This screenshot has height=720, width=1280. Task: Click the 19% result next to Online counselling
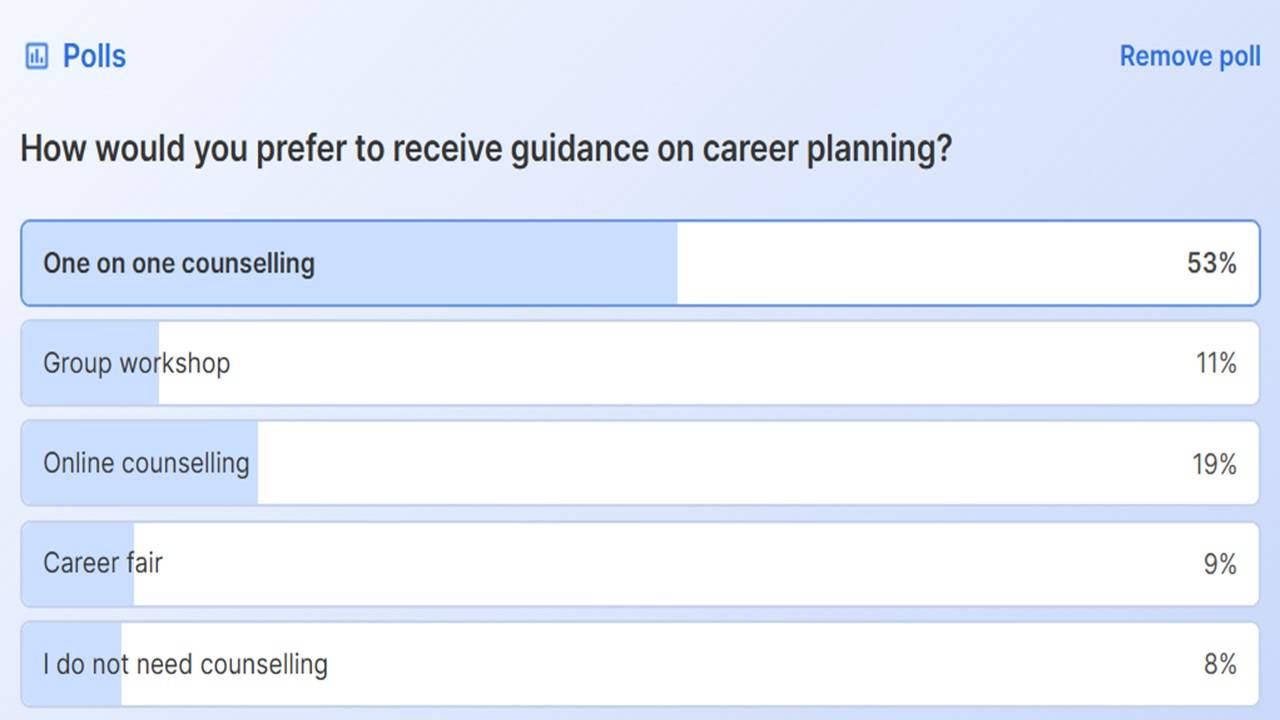pos(1214,463)
